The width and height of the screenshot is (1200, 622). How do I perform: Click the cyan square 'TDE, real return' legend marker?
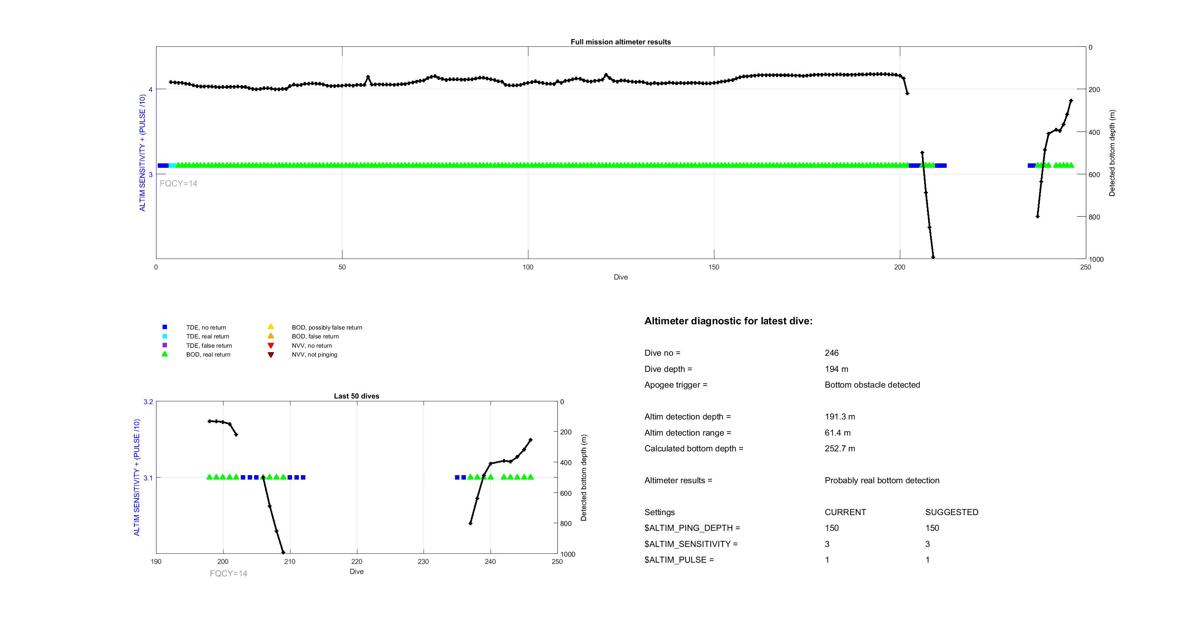point(164,336)
